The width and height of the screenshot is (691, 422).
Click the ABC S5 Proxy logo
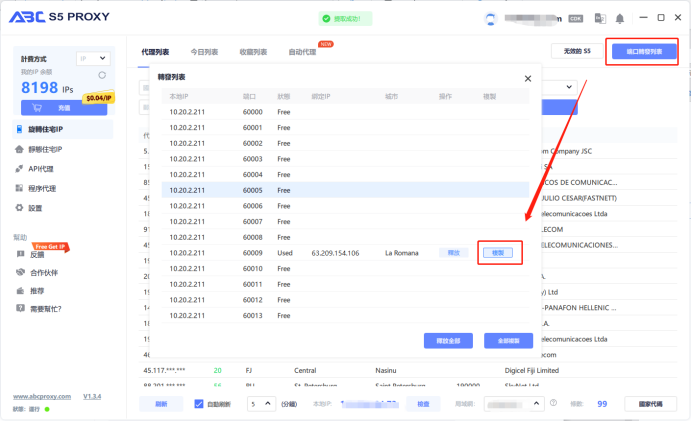tap(59, 17)
